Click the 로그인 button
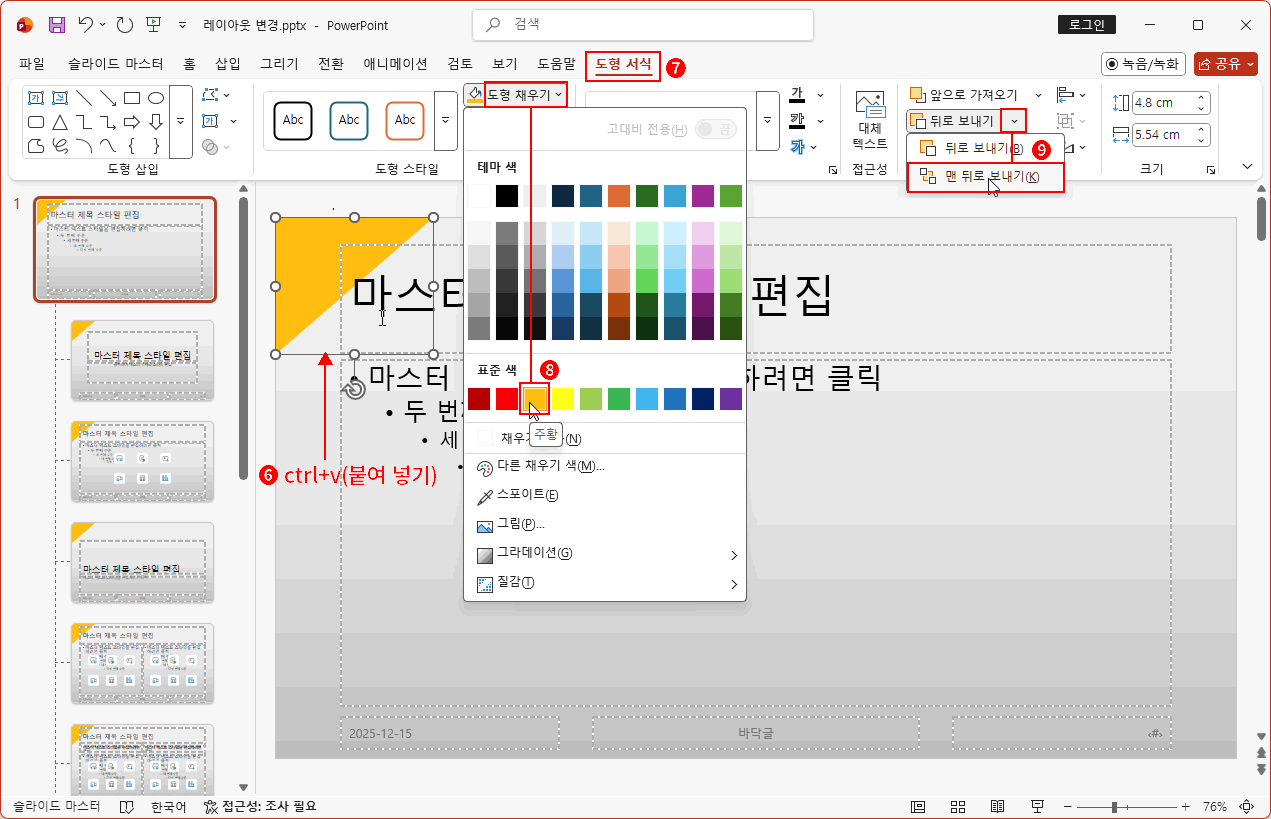This screenshot has height=819, width=1271. 1086,24
